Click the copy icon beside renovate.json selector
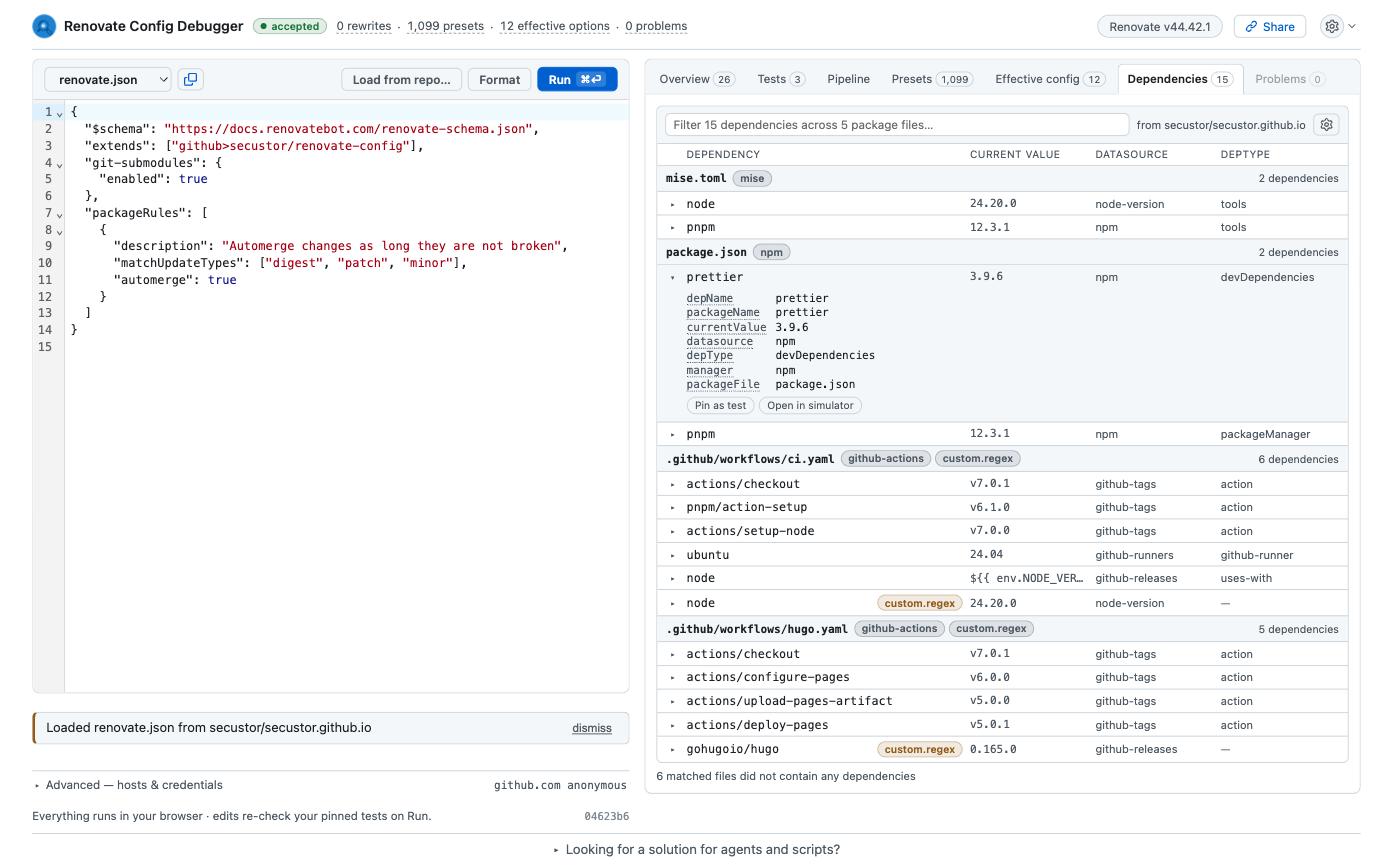This screenshot has width=1393, height=868. tap(190, 79)
